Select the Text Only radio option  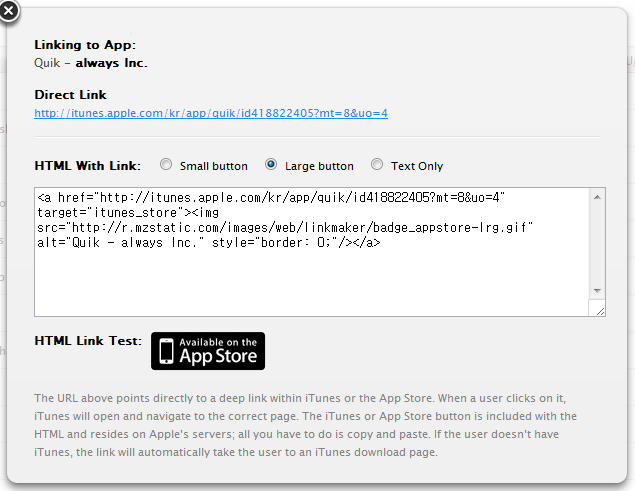[x=377, y=164]
